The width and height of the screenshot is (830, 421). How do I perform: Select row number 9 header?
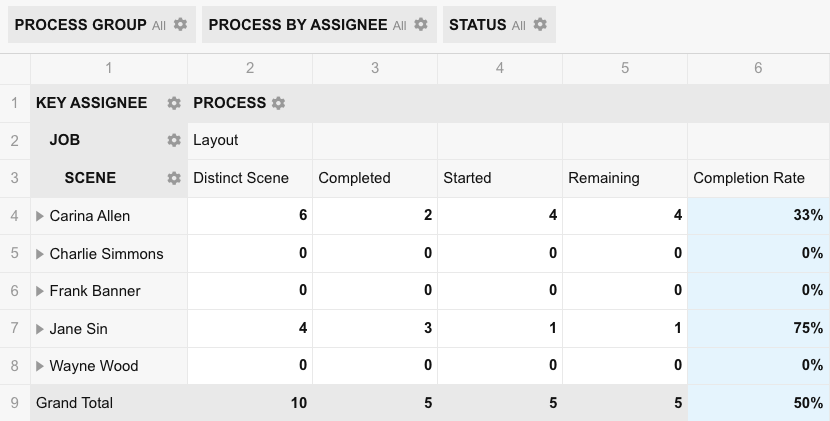pyautogui.click(x=15, y=403)
